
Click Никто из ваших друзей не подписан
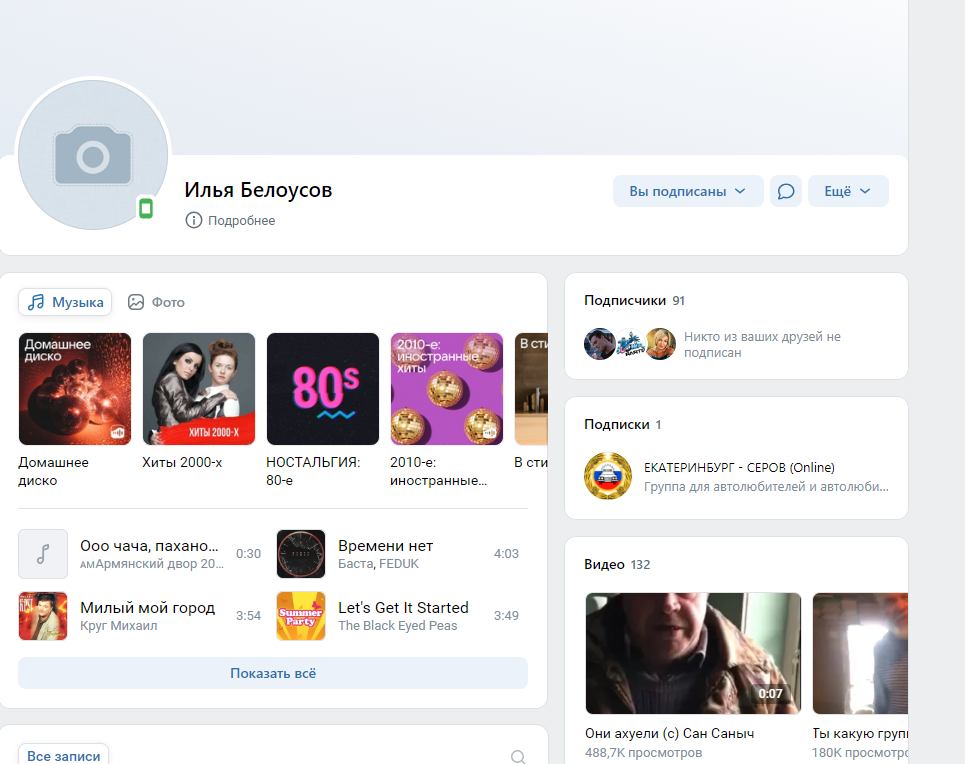pos(762,345)
